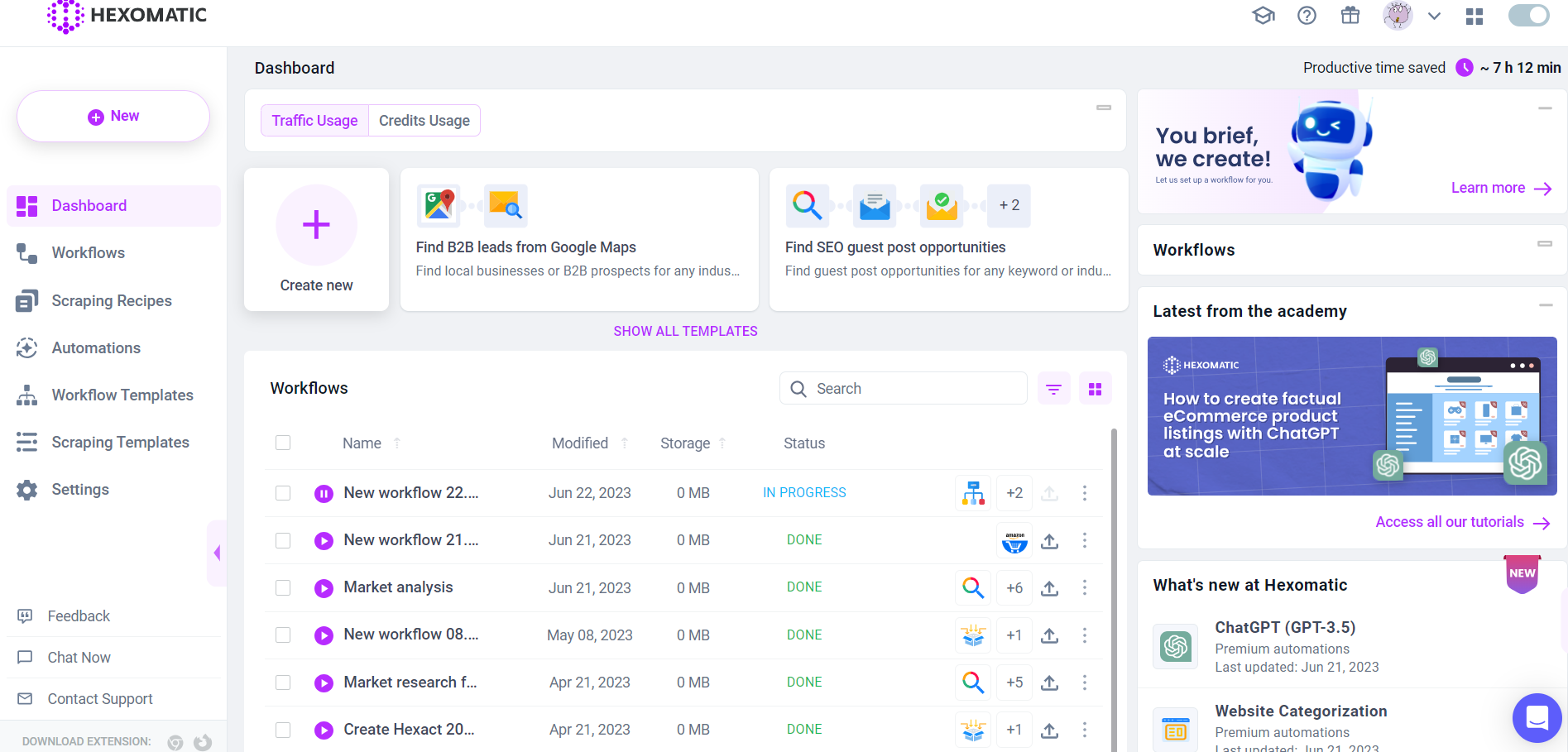Open the Scraping Recipes sidebar section
Viewport: 1568px width, 752px height.
(111, 300)
